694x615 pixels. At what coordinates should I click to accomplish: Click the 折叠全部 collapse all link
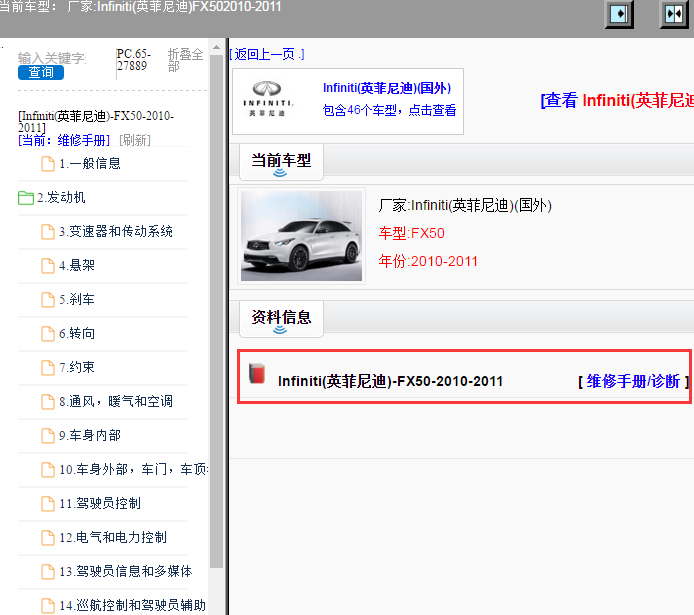coord(185,60)
